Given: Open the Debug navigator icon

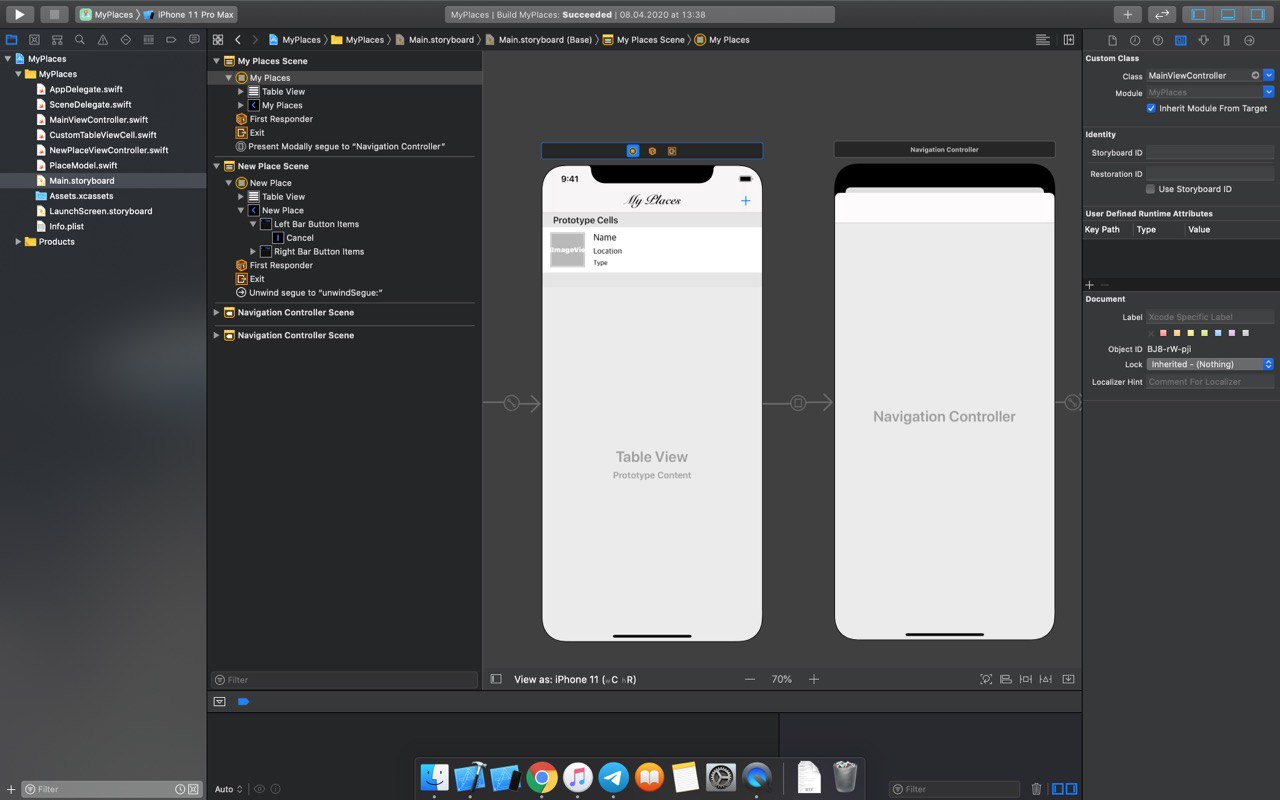Looking at the screenshot, I should pyautogui.click(x=148, y=40).
